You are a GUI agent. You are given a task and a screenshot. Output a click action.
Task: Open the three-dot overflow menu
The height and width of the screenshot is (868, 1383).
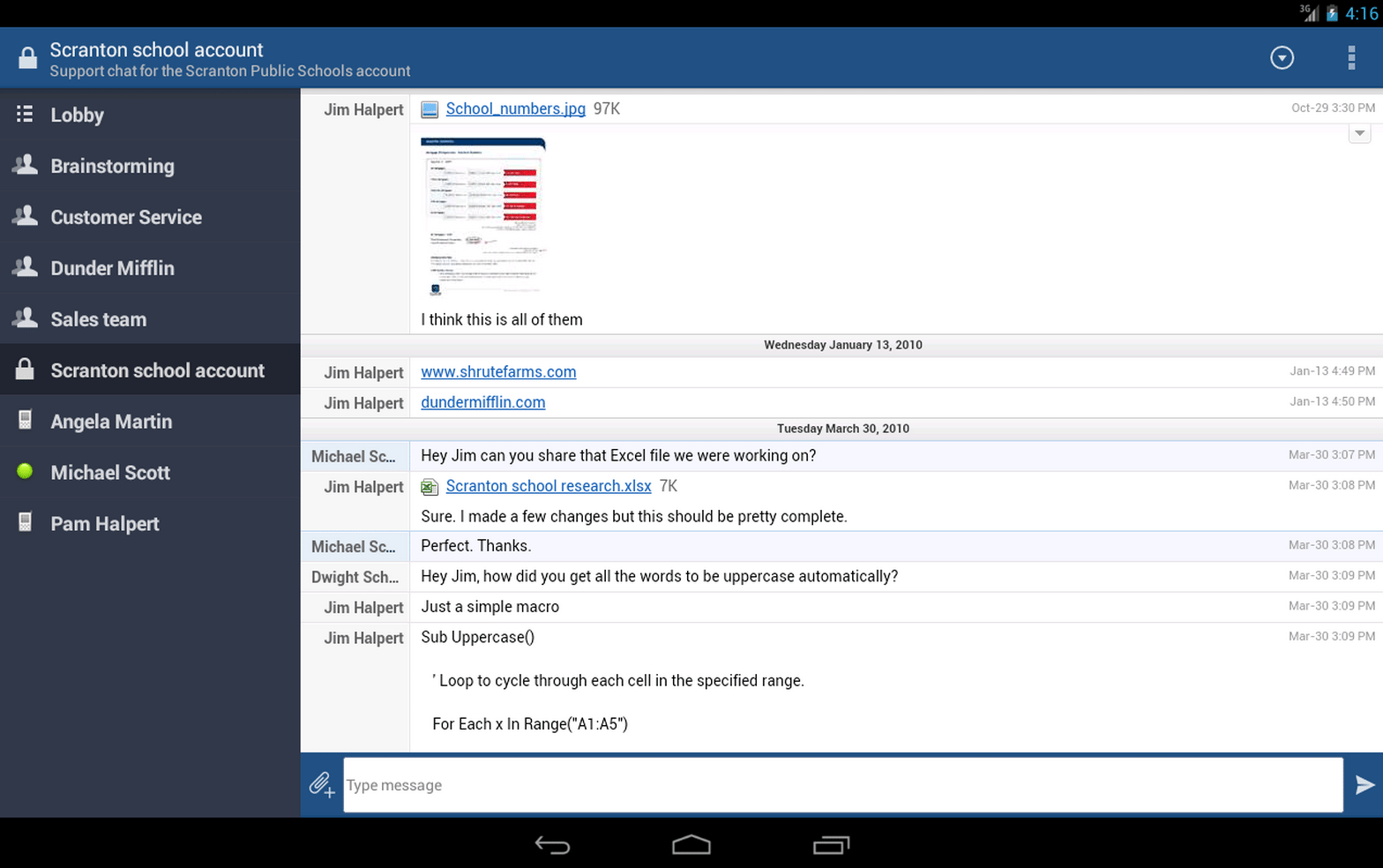(1351, 58)
